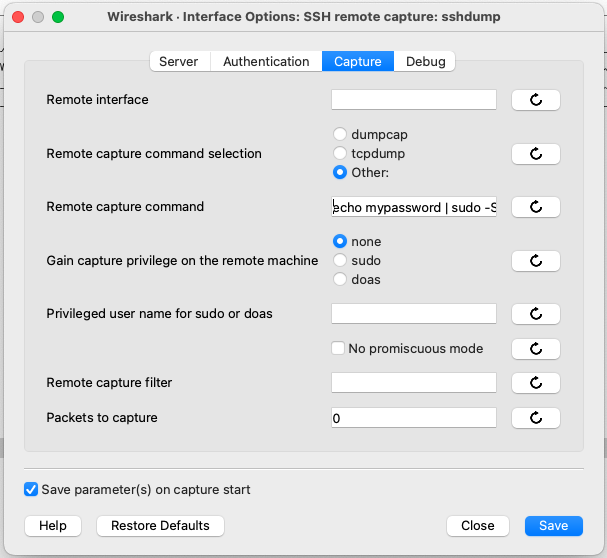Screen dimensions: 607x558
Task: Choose tcpdump as capture command
Action: point(341,153)
